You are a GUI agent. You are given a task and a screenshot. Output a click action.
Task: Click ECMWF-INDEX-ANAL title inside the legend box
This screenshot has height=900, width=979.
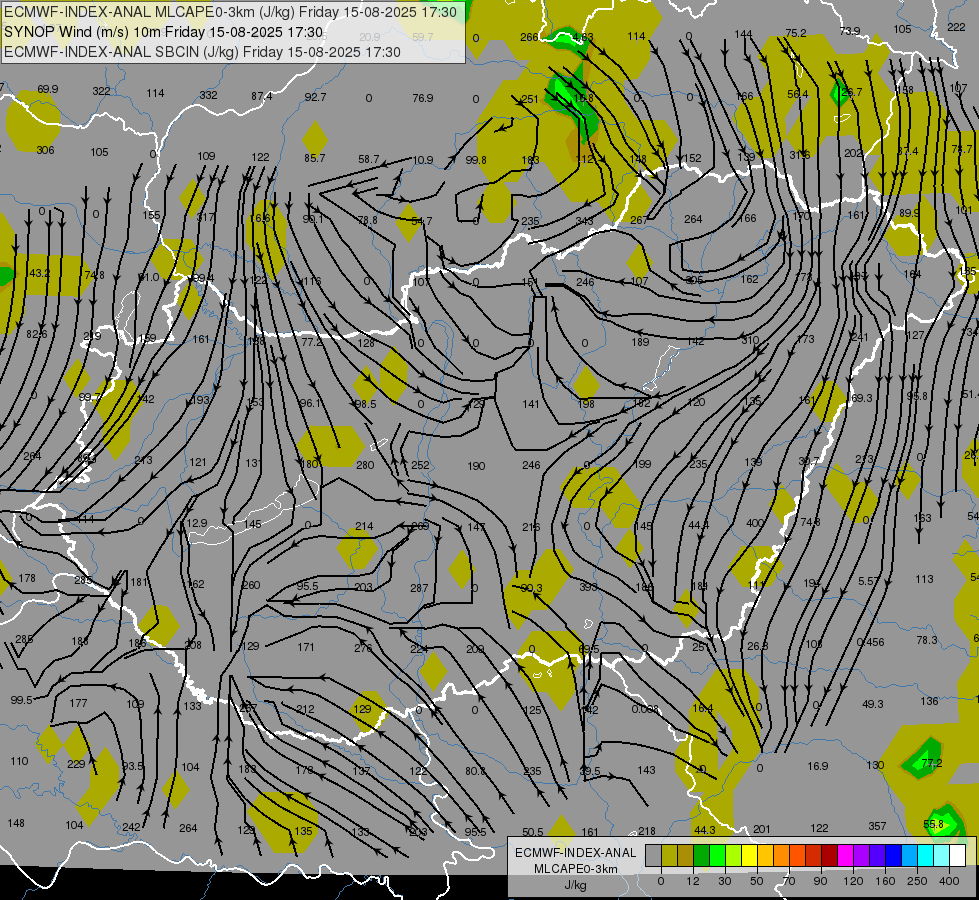[x=576, y=853]
